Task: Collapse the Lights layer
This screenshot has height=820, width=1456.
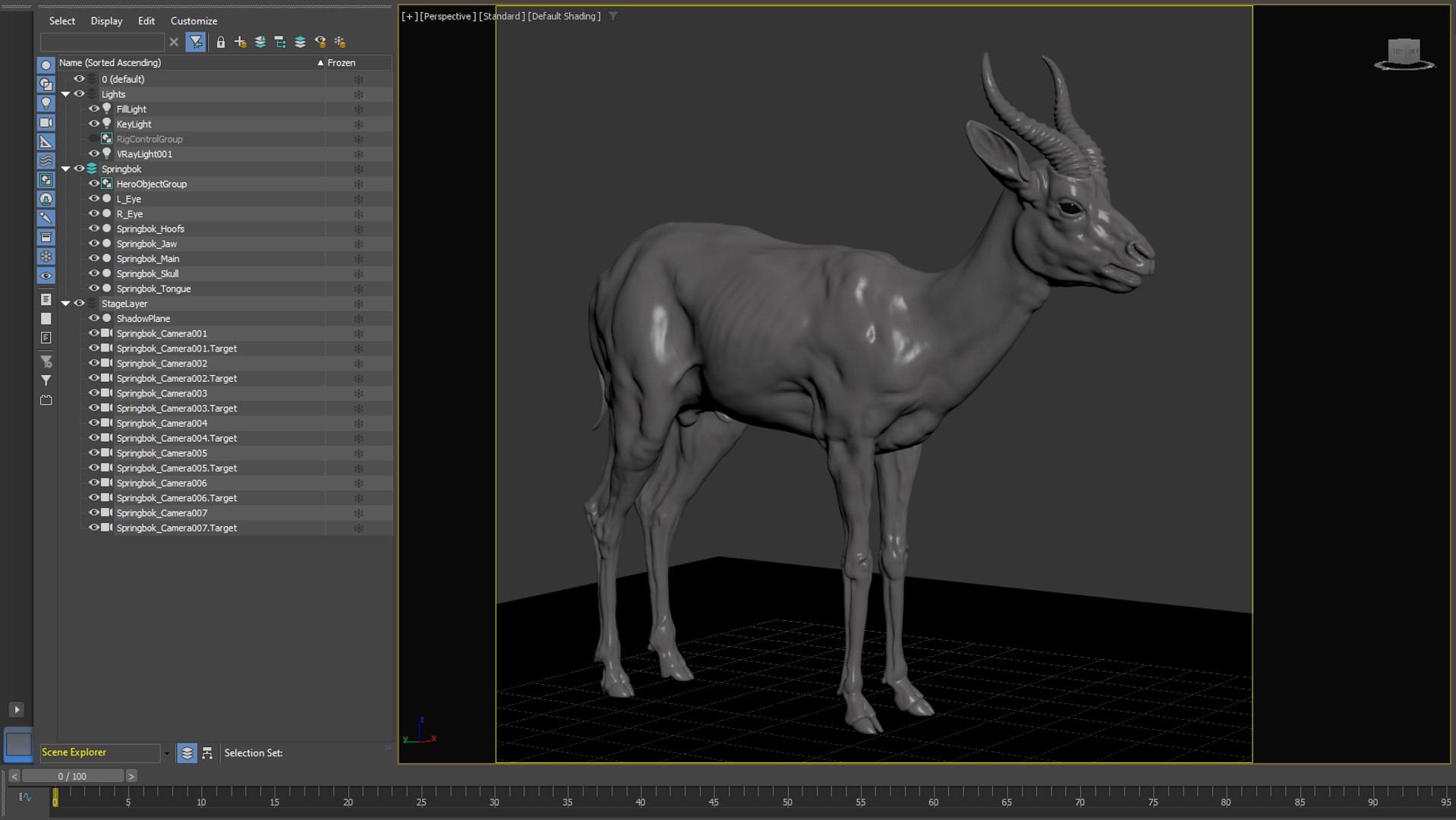Action: coord(66,94)
